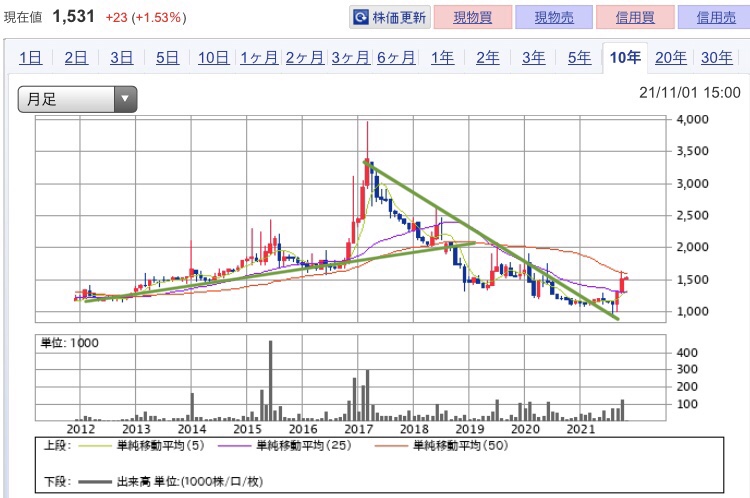Click the 株価更新 refresh icon
Viewport: 750px width, 498px height.
click(360, 18)
